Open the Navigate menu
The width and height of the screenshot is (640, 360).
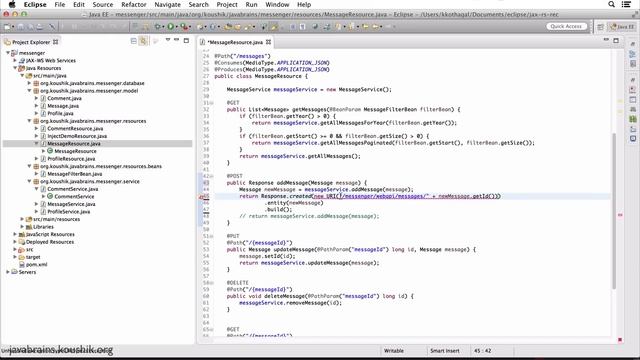click(167, 4)
